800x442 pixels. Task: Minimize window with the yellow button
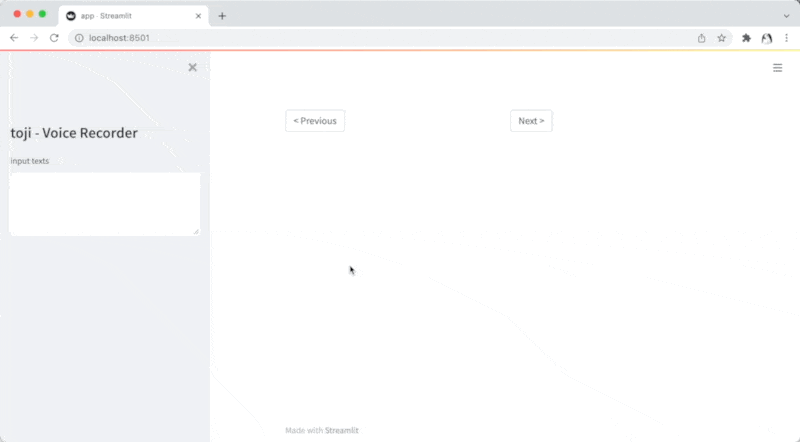[x=30, y=14]
